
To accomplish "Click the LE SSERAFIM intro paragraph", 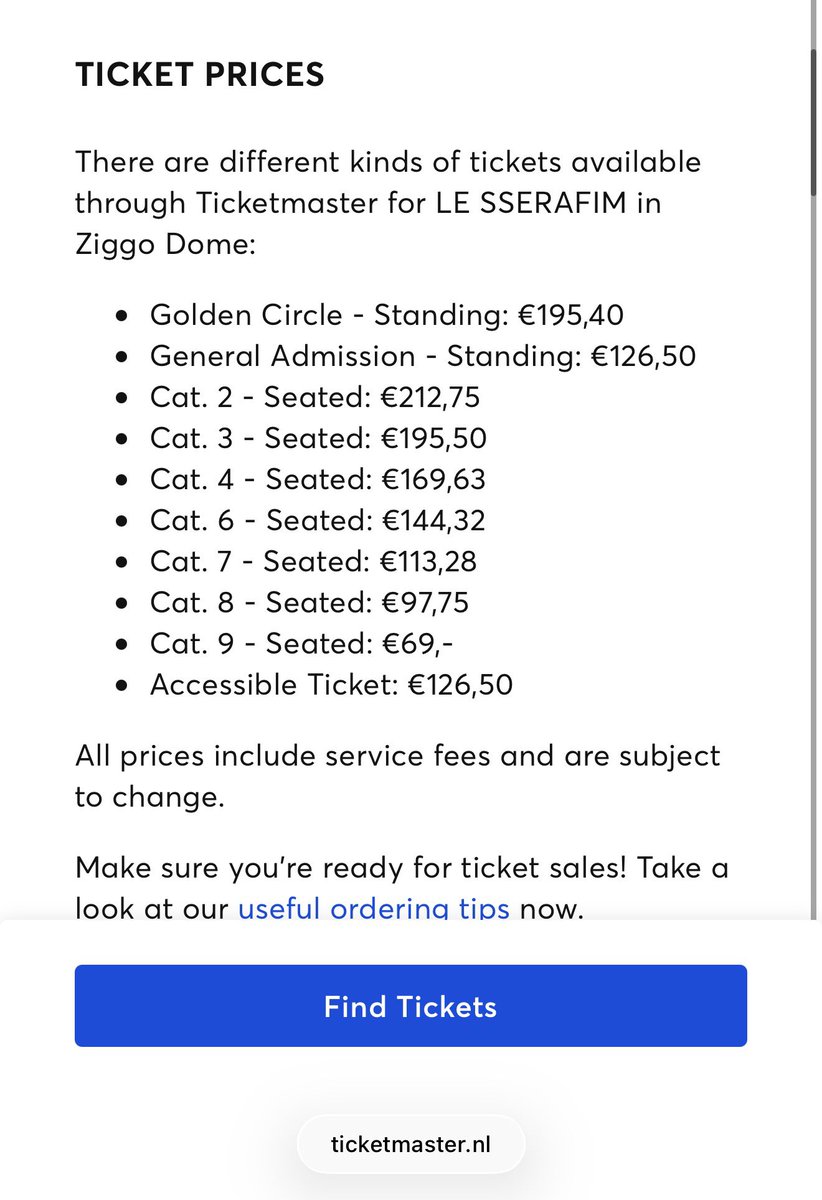I will click(x=388, y=202).
